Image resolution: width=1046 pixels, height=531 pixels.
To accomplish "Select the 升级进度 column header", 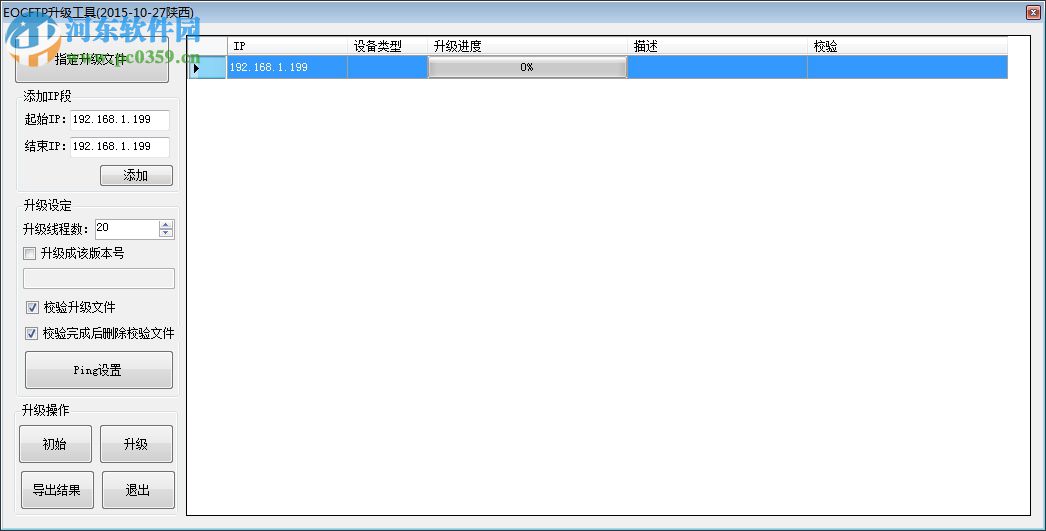I will tap(527, 46).
